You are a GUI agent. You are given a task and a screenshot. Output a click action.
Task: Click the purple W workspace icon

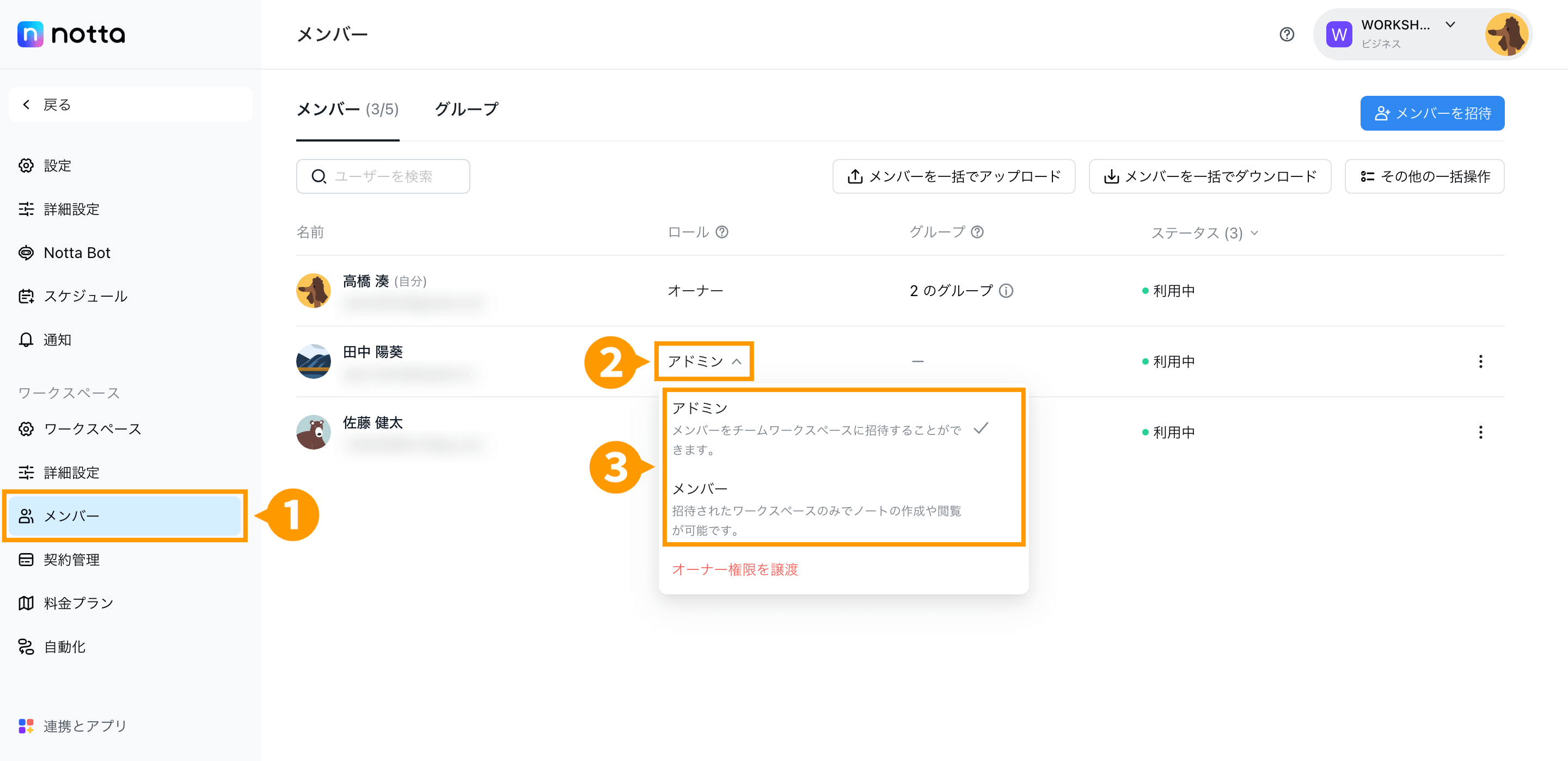[1339, 34]
